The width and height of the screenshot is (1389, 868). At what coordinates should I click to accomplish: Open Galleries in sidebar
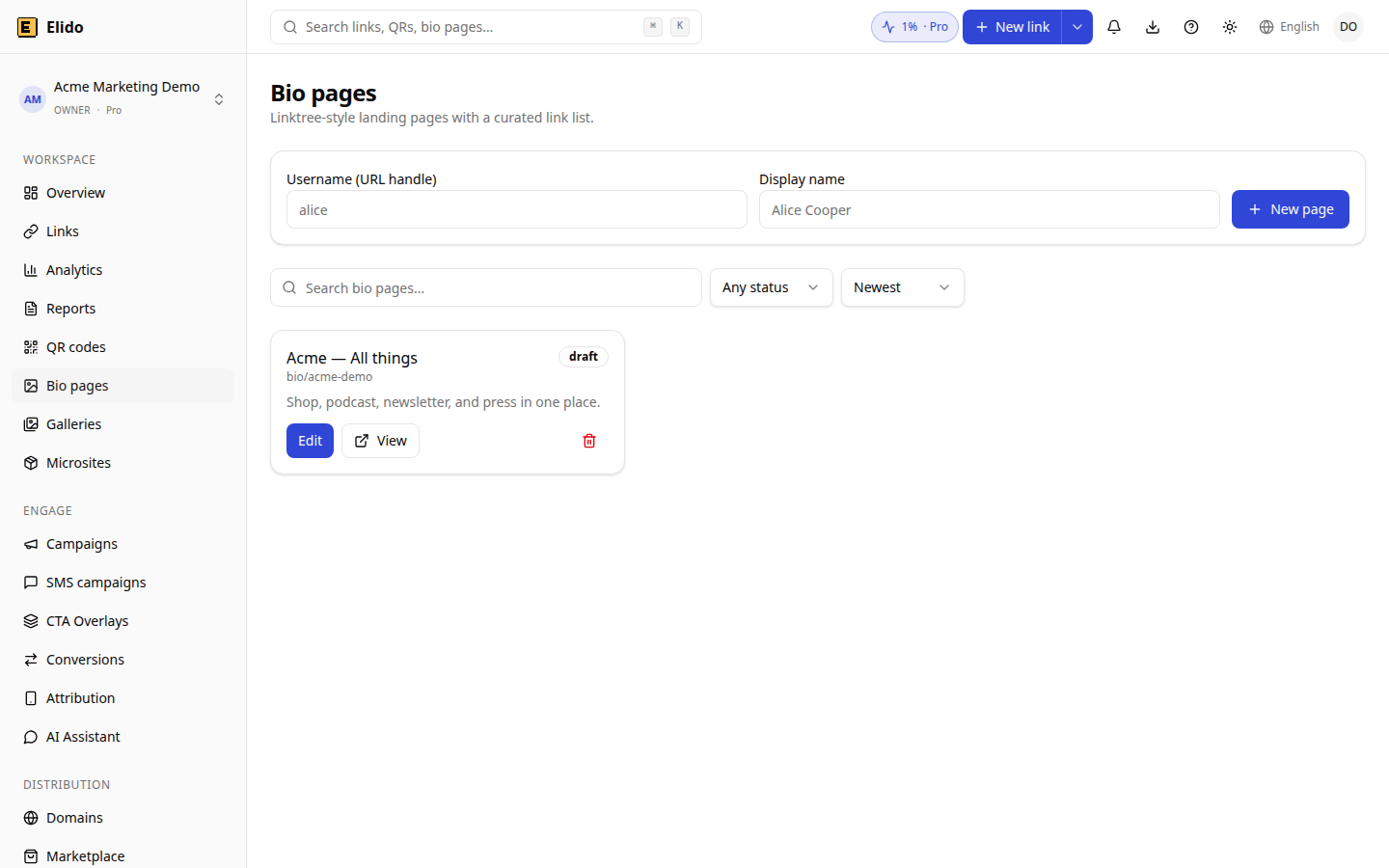123,424
